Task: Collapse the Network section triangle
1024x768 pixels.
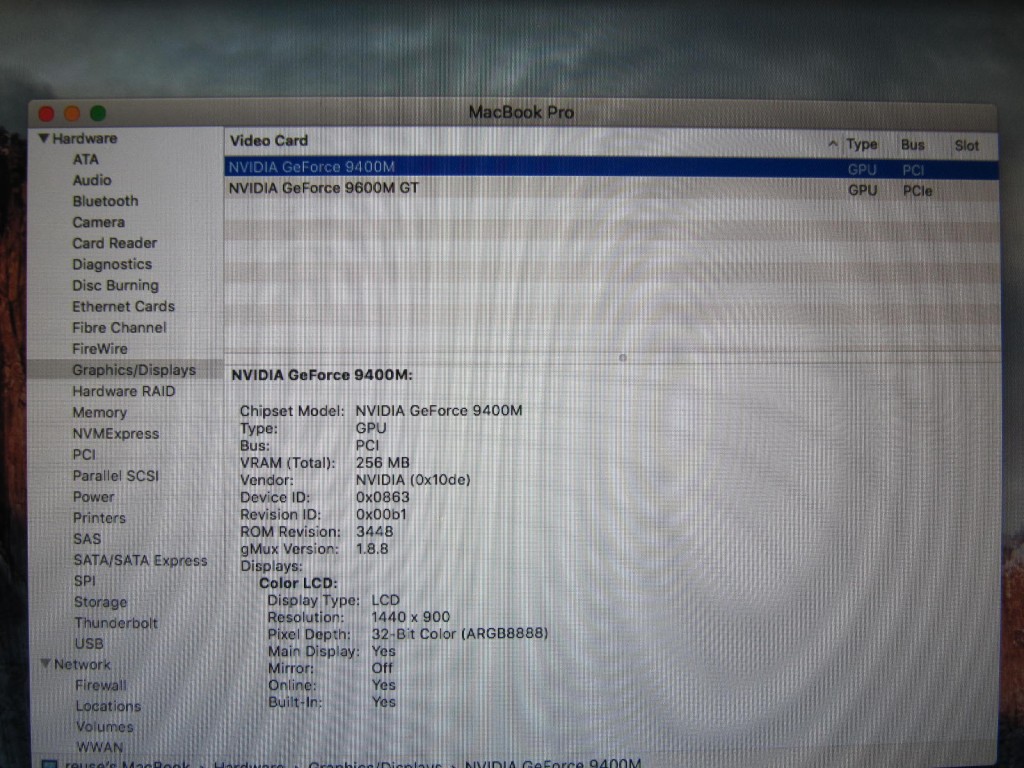Action: (46, 664)
